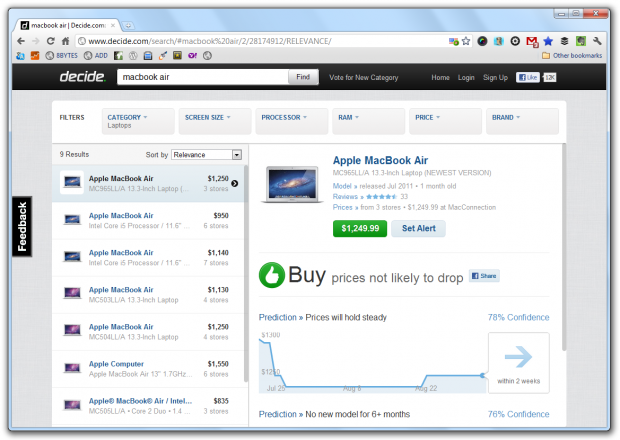Click the Facebook Share button near Buy
The width and height of the screenshot is (620, 440).
pos(484,276)
